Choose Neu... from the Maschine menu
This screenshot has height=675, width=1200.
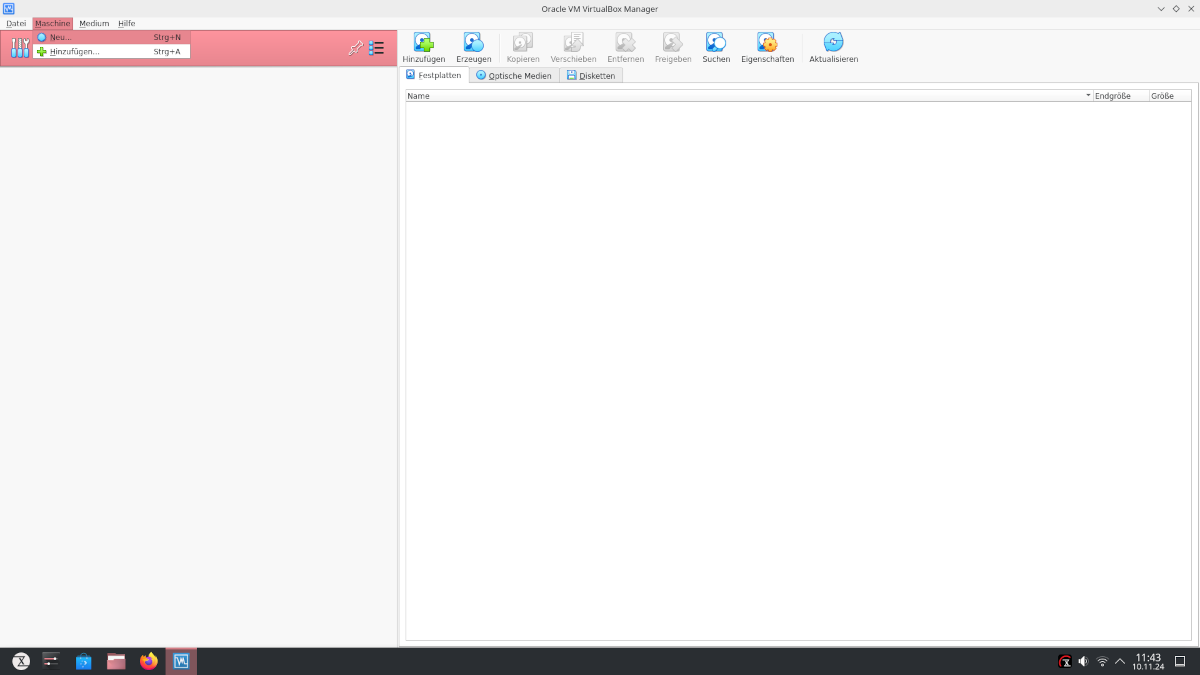(111, 37)
